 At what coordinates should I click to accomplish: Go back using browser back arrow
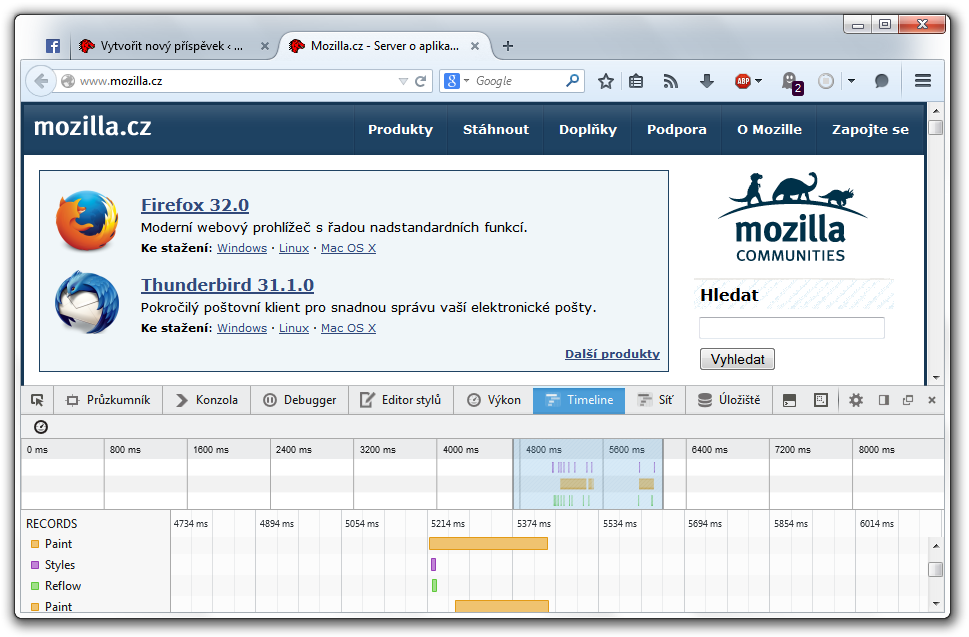click(41, 81)
